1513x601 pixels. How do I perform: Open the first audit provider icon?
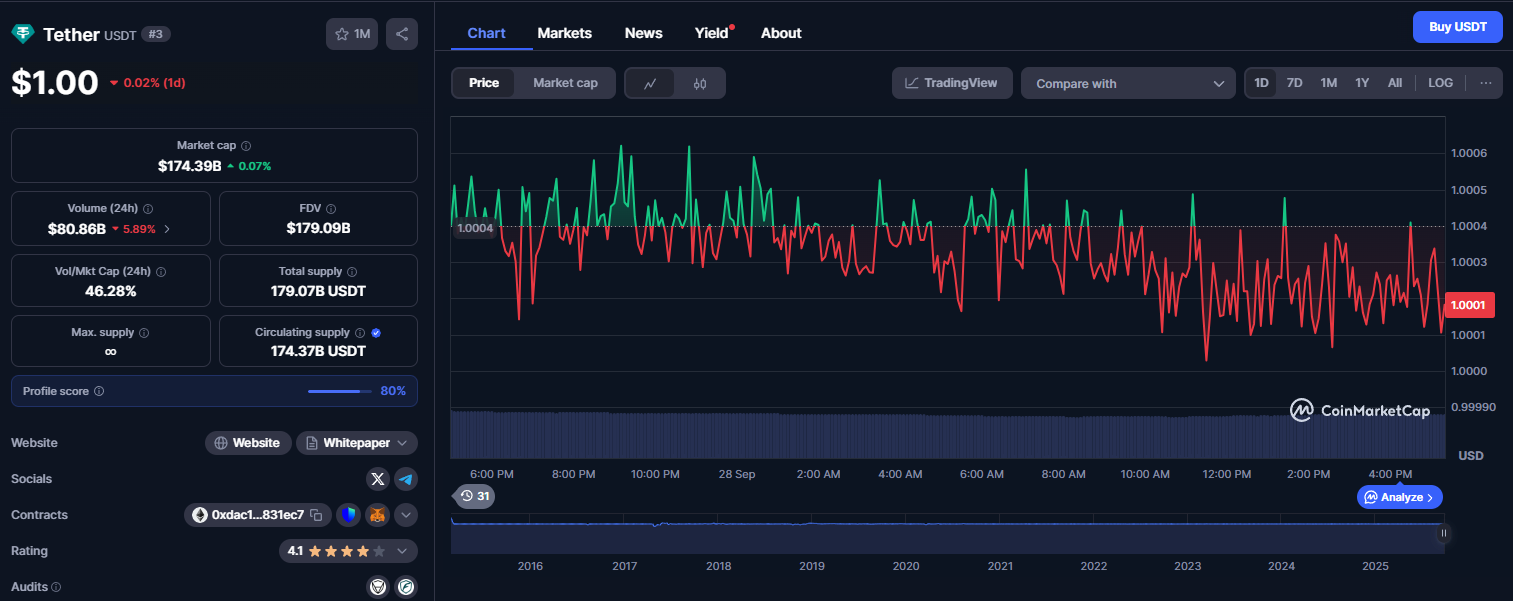377,587
